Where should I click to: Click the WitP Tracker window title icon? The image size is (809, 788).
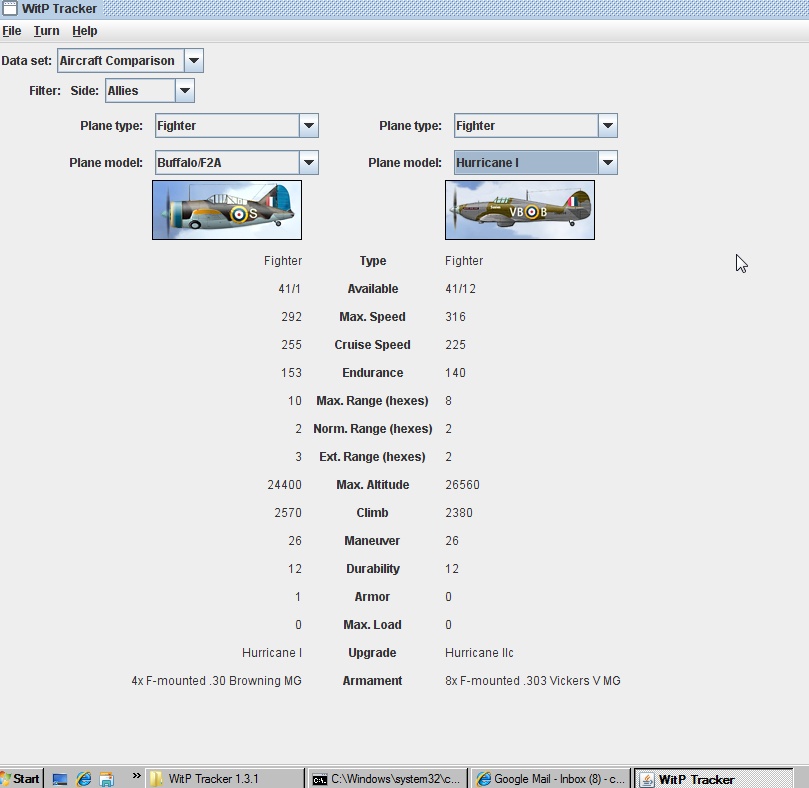point(9,8)
